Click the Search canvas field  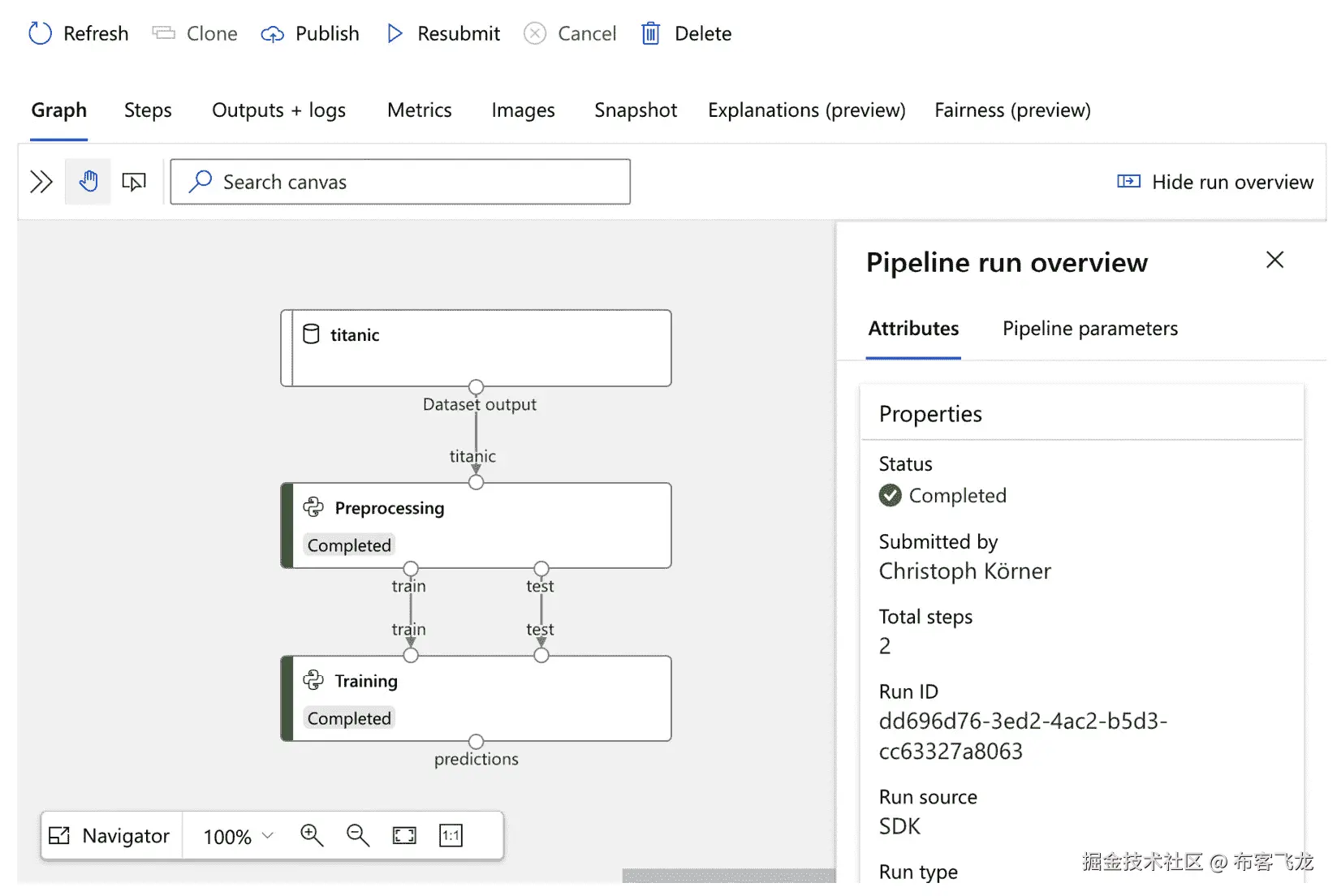[400, 182]
